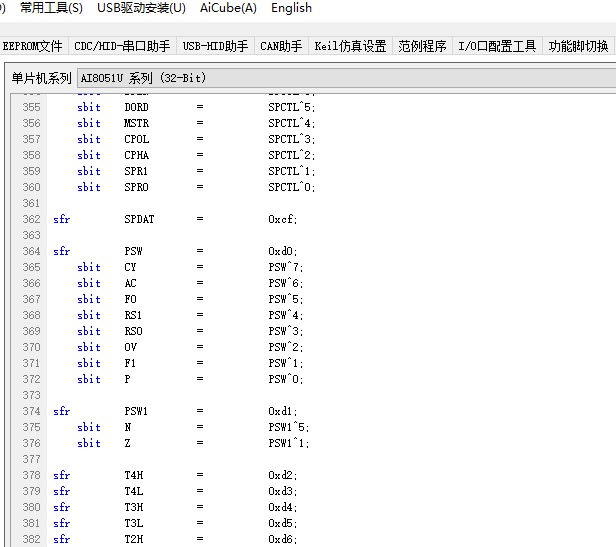Click the 0xd0 address value
616x547 pixels.
[283, 251]
